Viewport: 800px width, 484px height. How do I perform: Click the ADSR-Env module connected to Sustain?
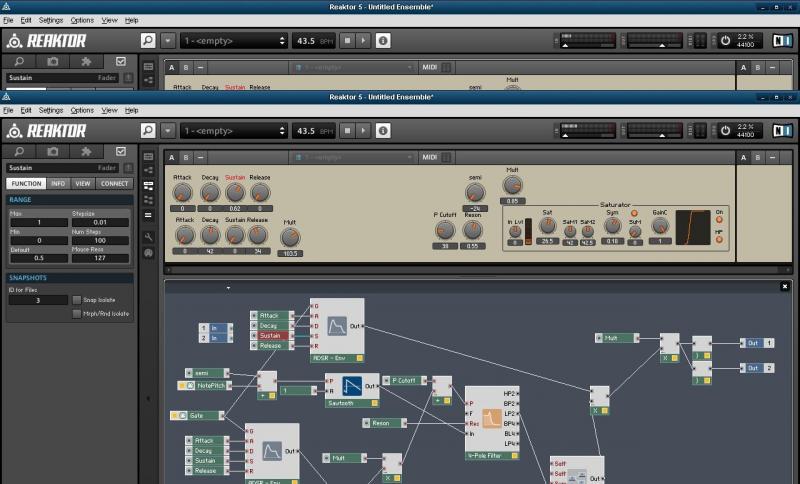click(337, 330)
